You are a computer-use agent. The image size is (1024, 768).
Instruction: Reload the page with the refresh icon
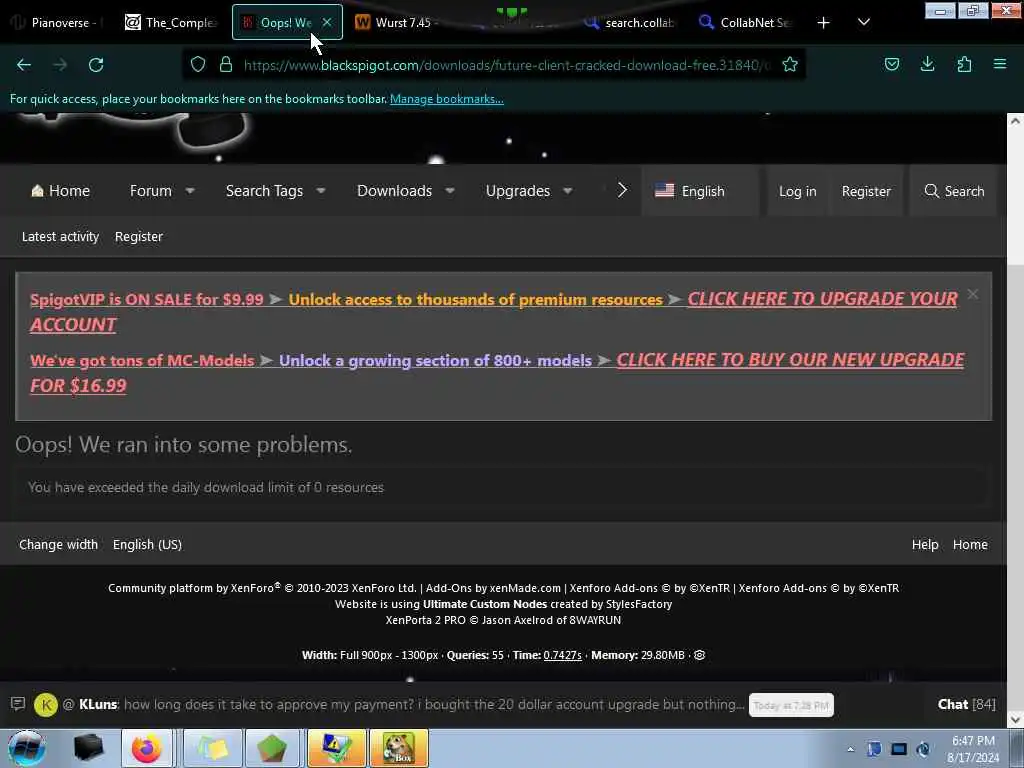[x=96, y=65]
